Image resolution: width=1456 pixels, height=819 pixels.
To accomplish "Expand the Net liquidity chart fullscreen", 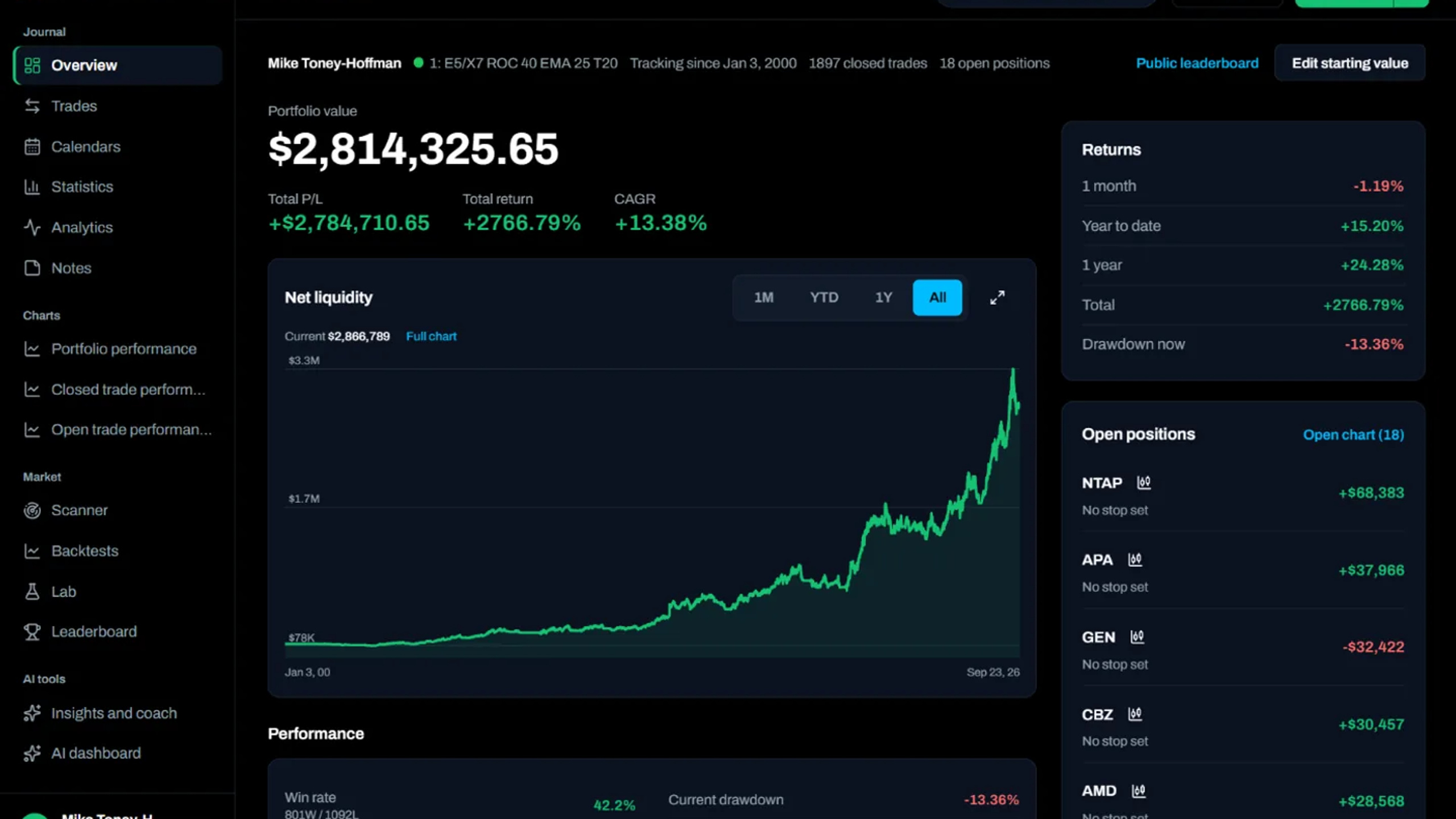I will [997, 297].
